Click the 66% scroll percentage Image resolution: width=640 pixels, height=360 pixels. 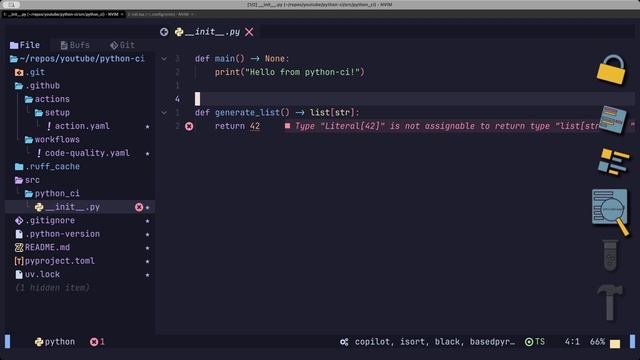click(x=598, y=342)
